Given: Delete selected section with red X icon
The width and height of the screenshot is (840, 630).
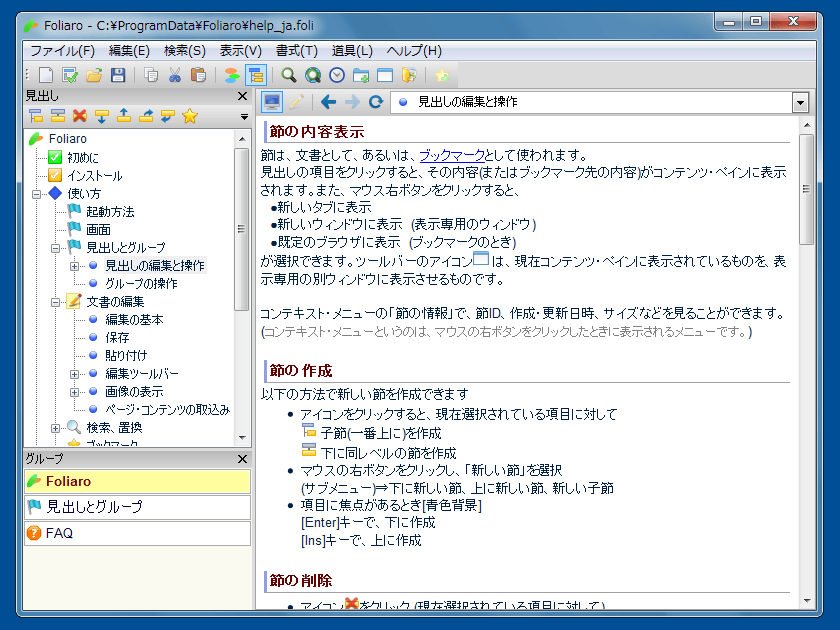Looking at the screenshot, I should (x=80, y=116).
